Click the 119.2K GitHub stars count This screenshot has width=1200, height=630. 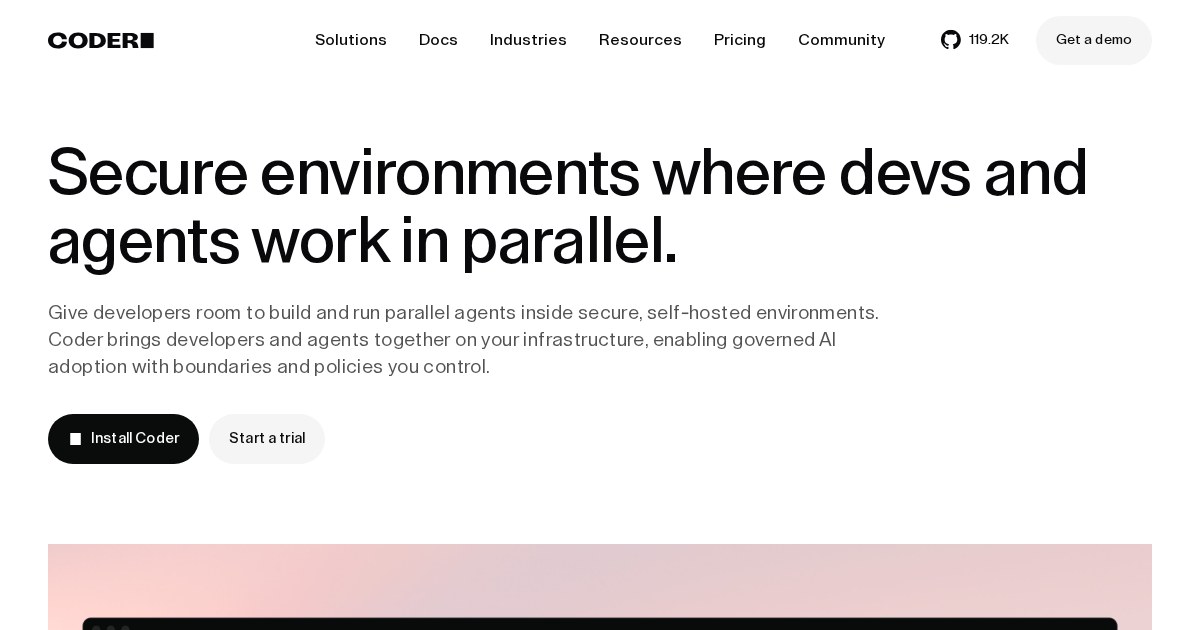(989, 40)
